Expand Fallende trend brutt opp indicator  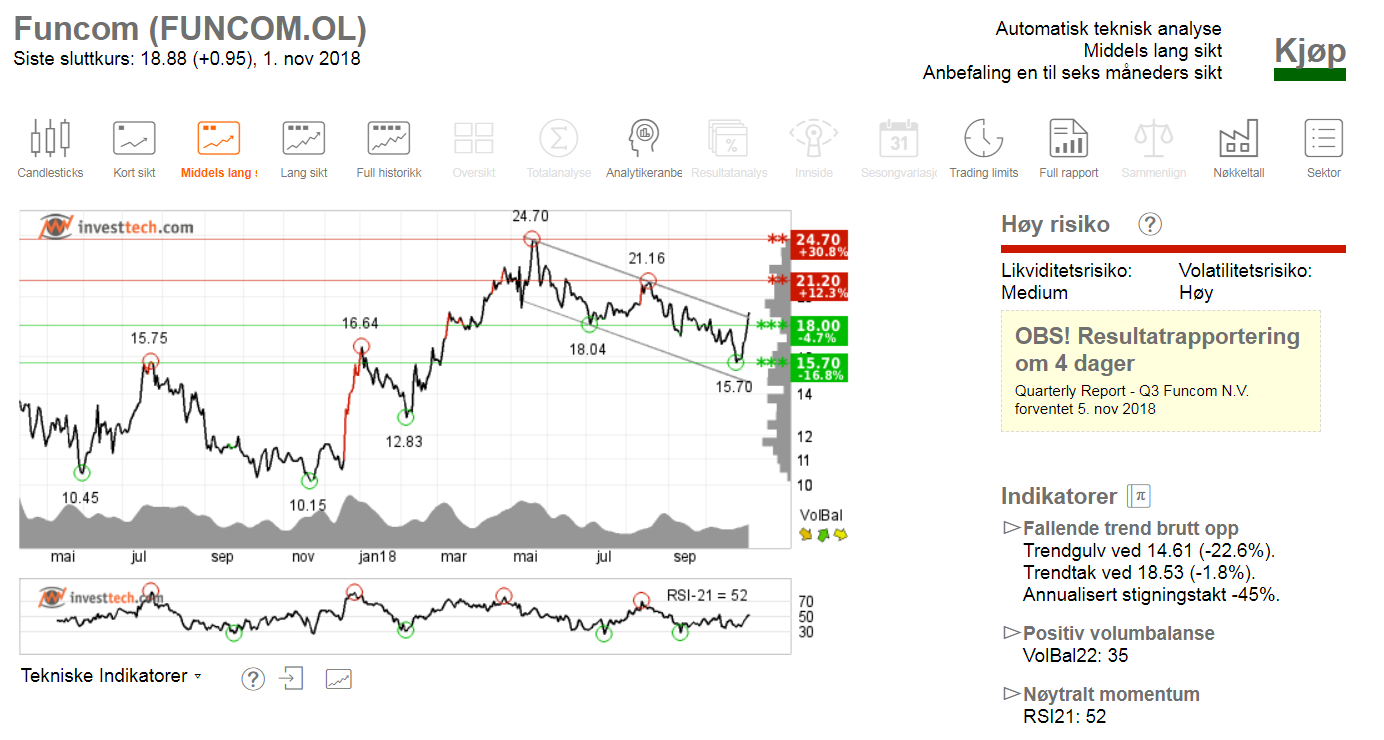coord(1130,528)
